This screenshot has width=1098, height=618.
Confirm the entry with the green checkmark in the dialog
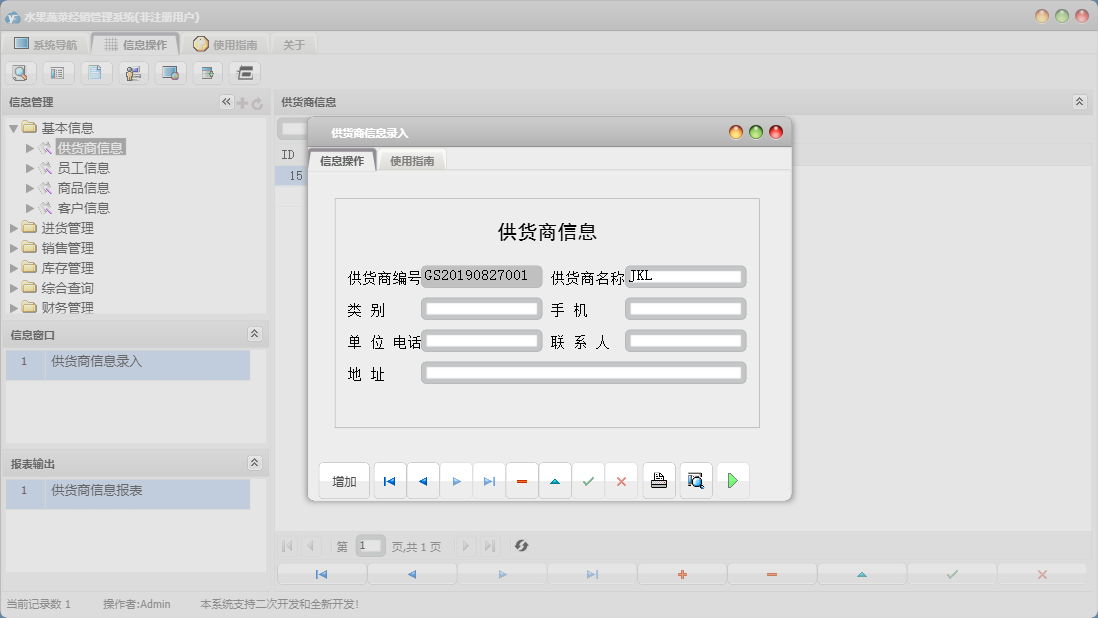[x=588, y=481]
